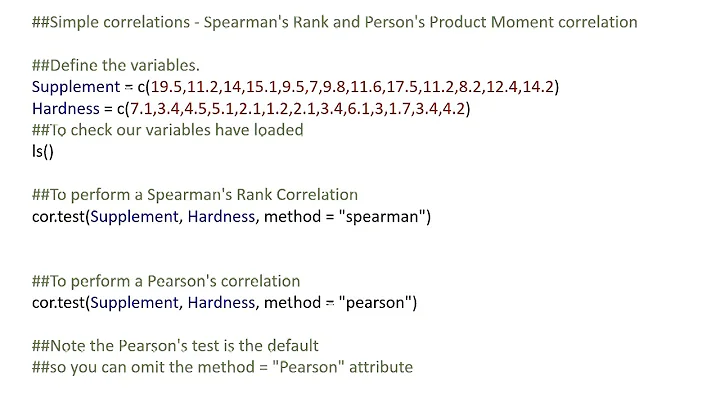Viewport: 720px width, 404px height.
Task: Click the "##Note the Pearson's test is the default" comment
Action: coord(175,345)
